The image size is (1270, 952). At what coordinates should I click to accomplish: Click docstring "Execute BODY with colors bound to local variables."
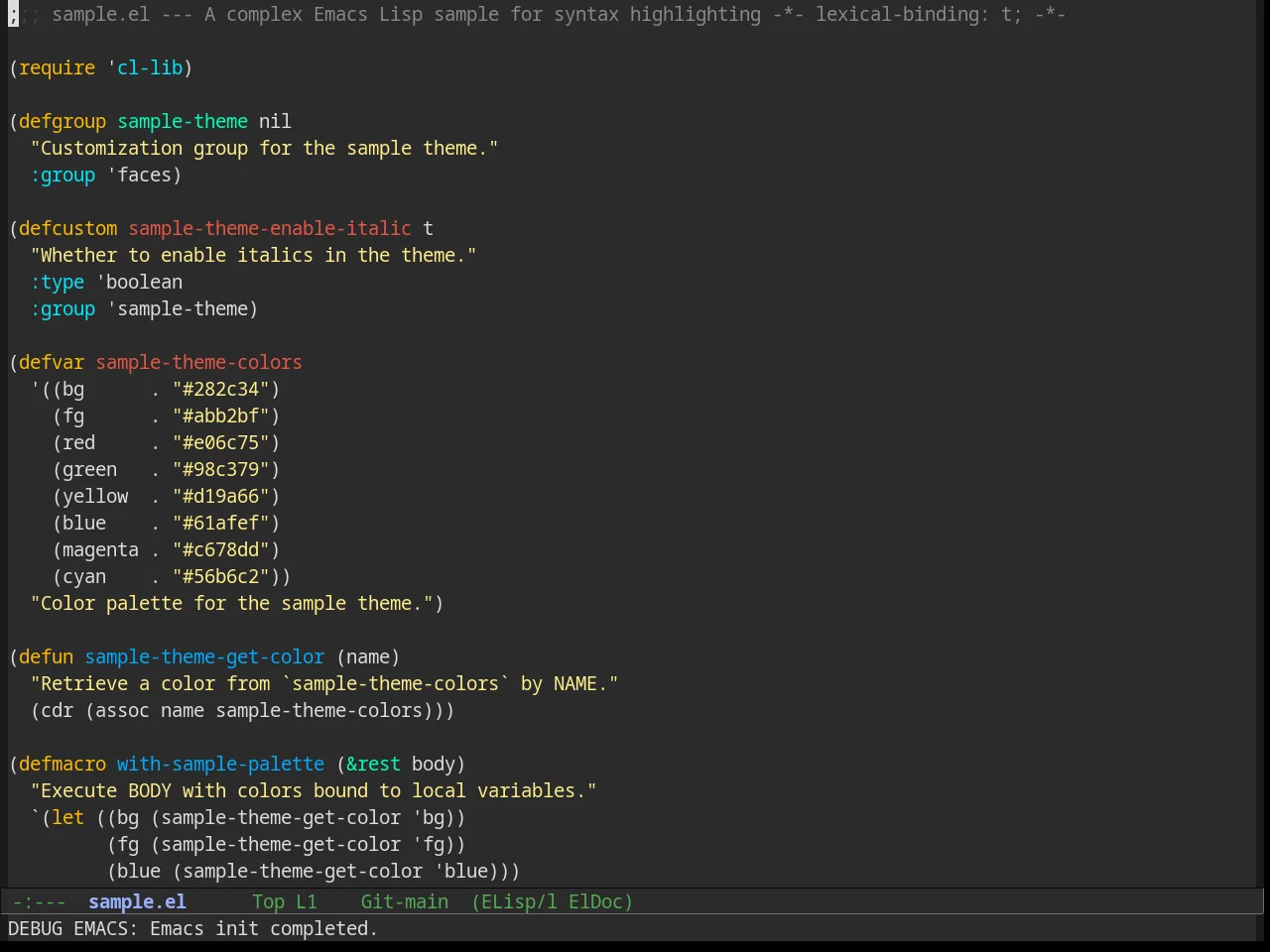click(314, 790)
